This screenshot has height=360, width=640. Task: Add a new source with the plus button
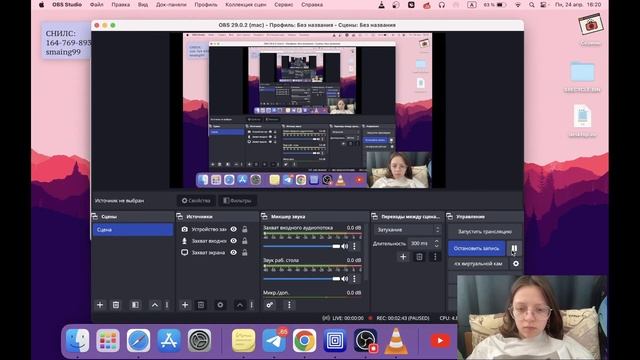[x=185, y=305]
